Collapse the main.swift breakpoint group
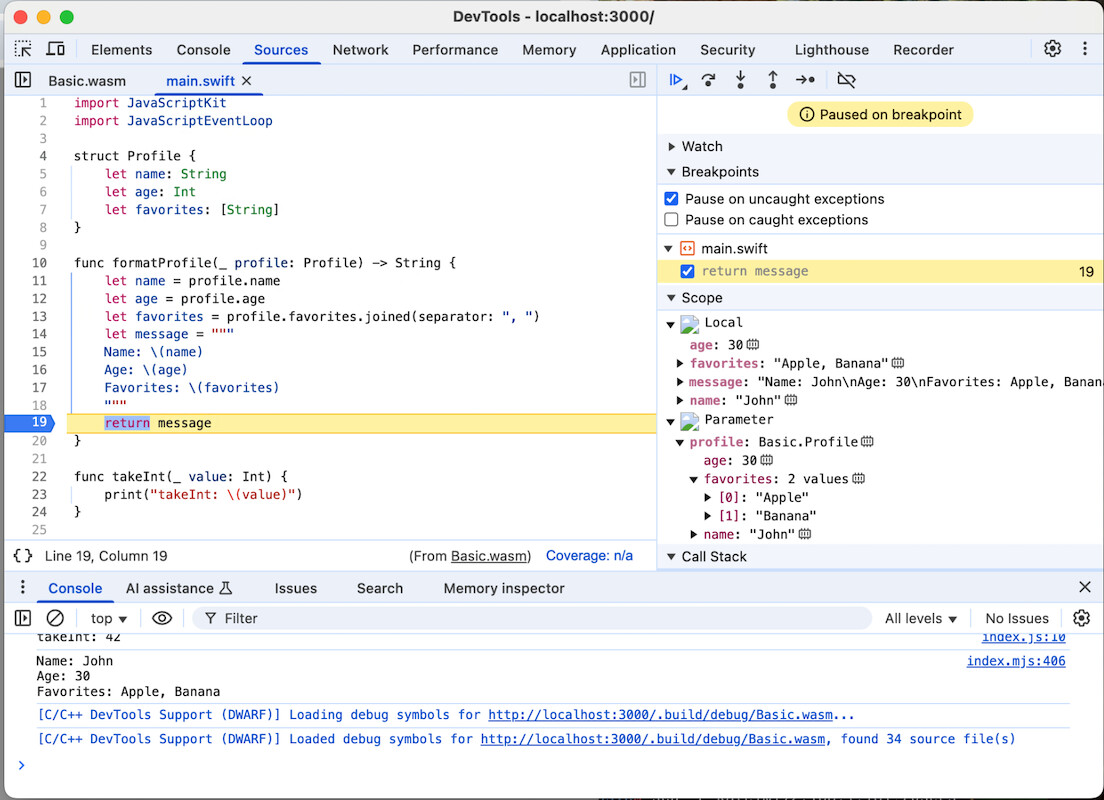 [x=668, y=249]
